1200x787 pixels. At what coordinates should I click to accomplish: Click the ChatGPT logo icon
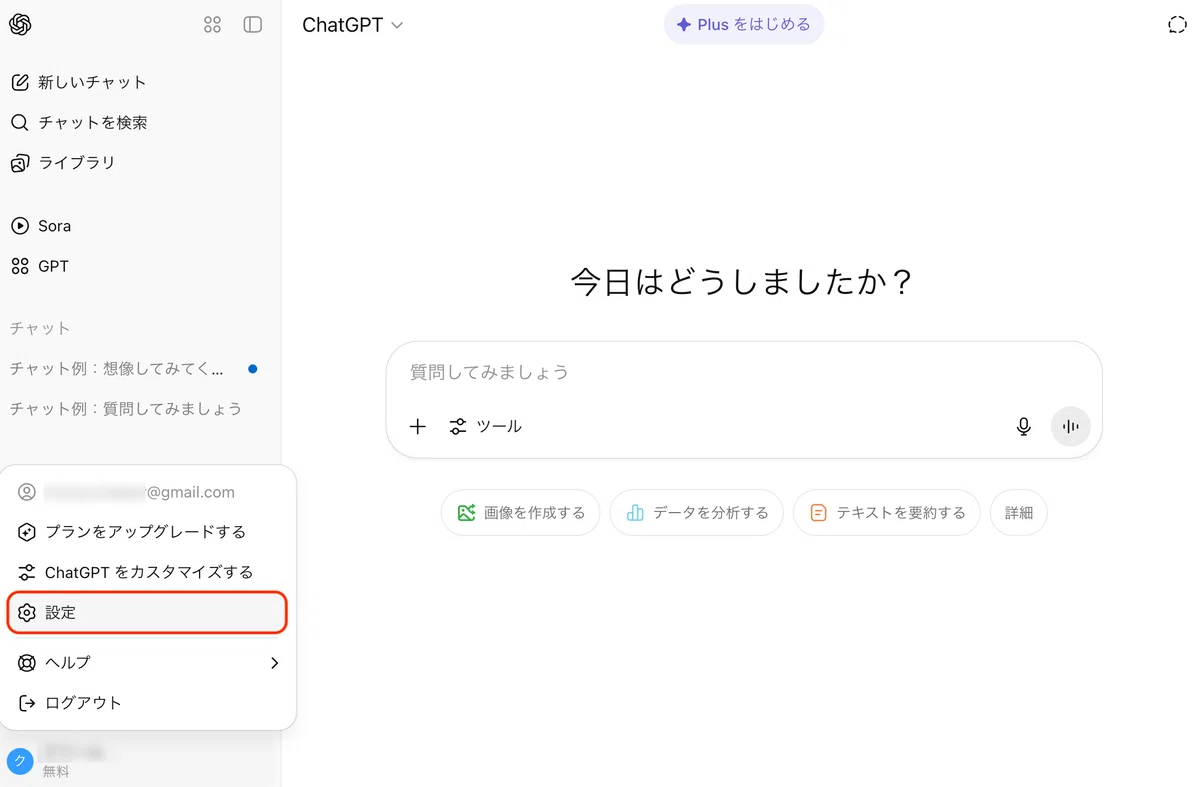coord(20,25)
